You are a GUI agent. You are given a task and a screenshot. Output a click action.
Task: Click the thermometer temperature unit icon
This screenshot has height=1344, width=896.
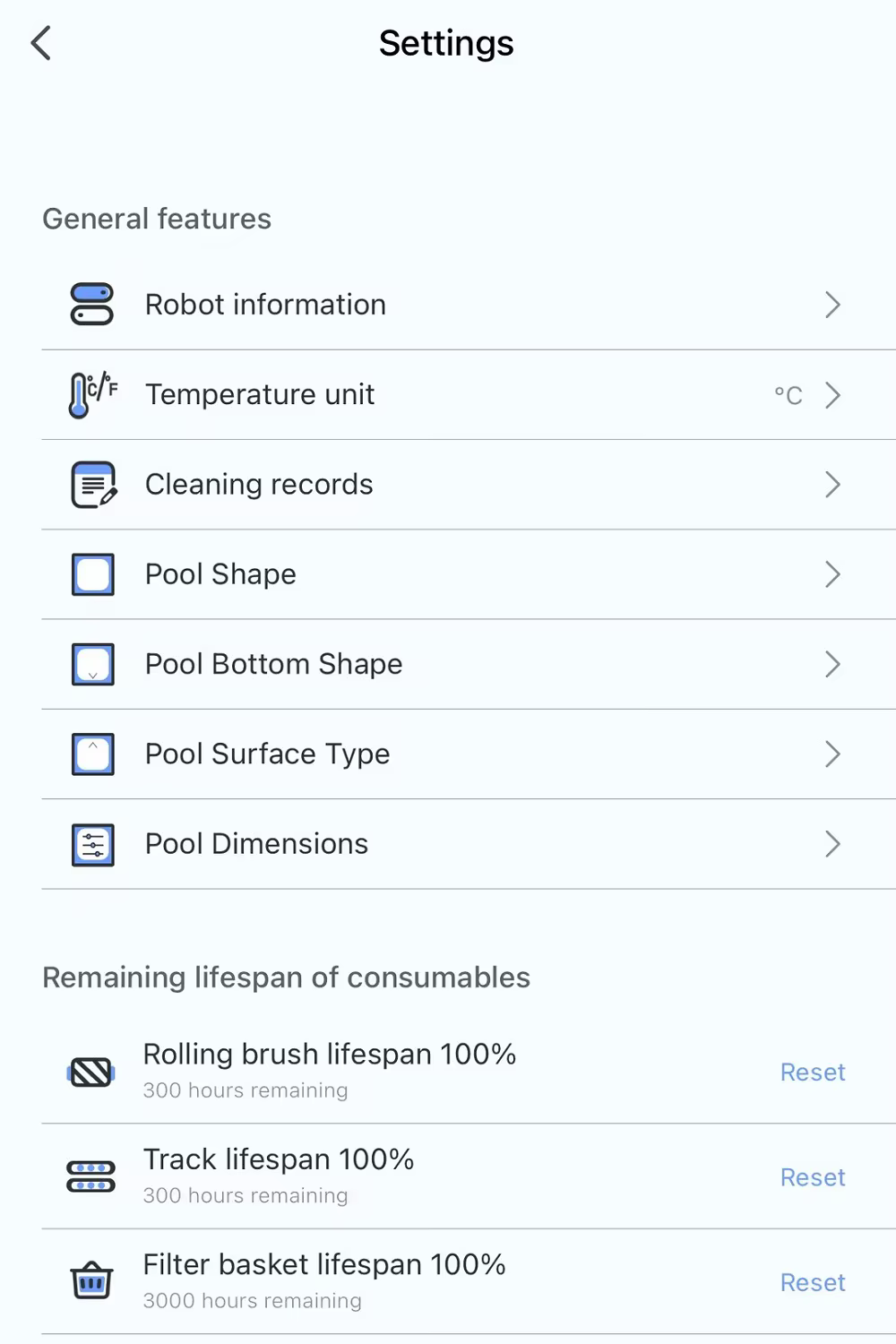tap(92, 394)
